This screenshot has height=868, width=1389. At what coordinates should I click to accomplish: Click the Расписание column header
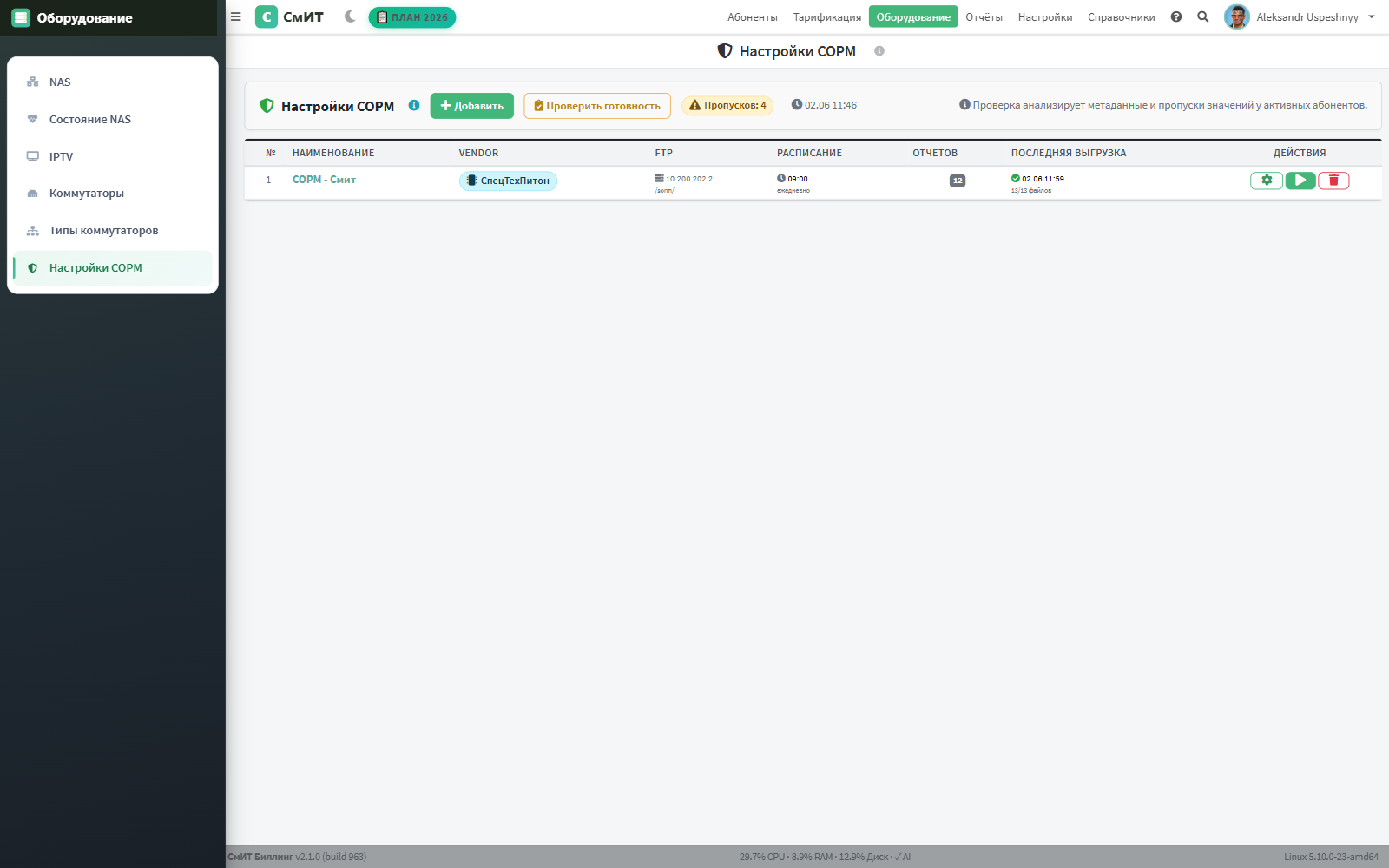coord(809,153)
